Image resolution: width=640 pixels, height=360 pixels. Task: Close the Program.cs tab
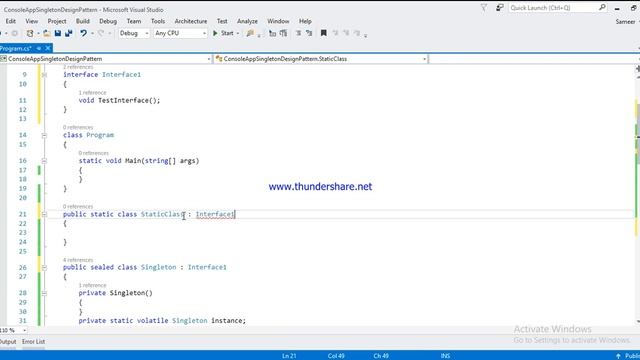(x=48, y=48)
